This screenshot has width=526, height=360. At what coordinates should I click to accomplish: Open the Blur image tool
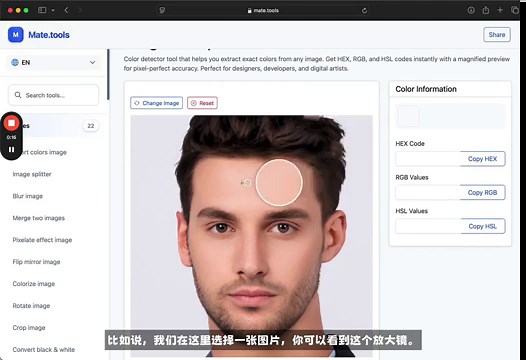click(x=28, y=196)
